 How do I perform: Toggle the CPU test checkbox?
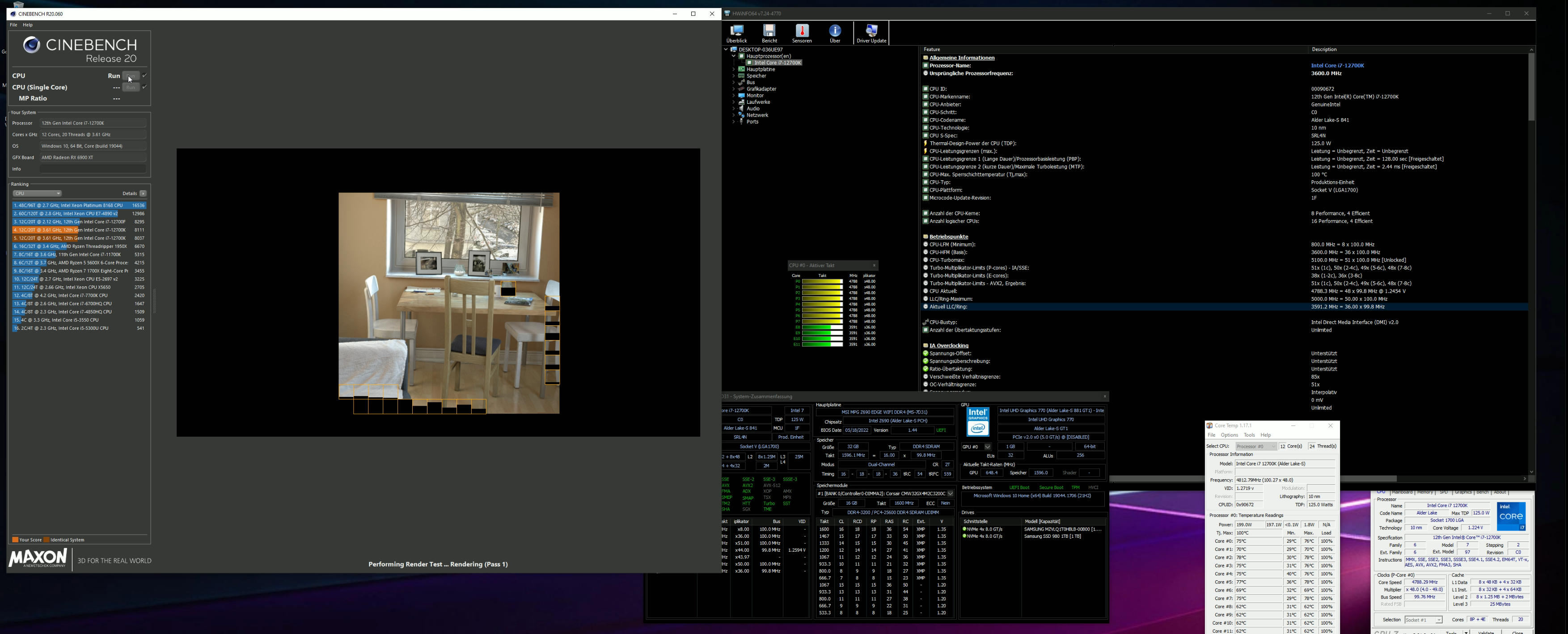click(x=145, y=76)
